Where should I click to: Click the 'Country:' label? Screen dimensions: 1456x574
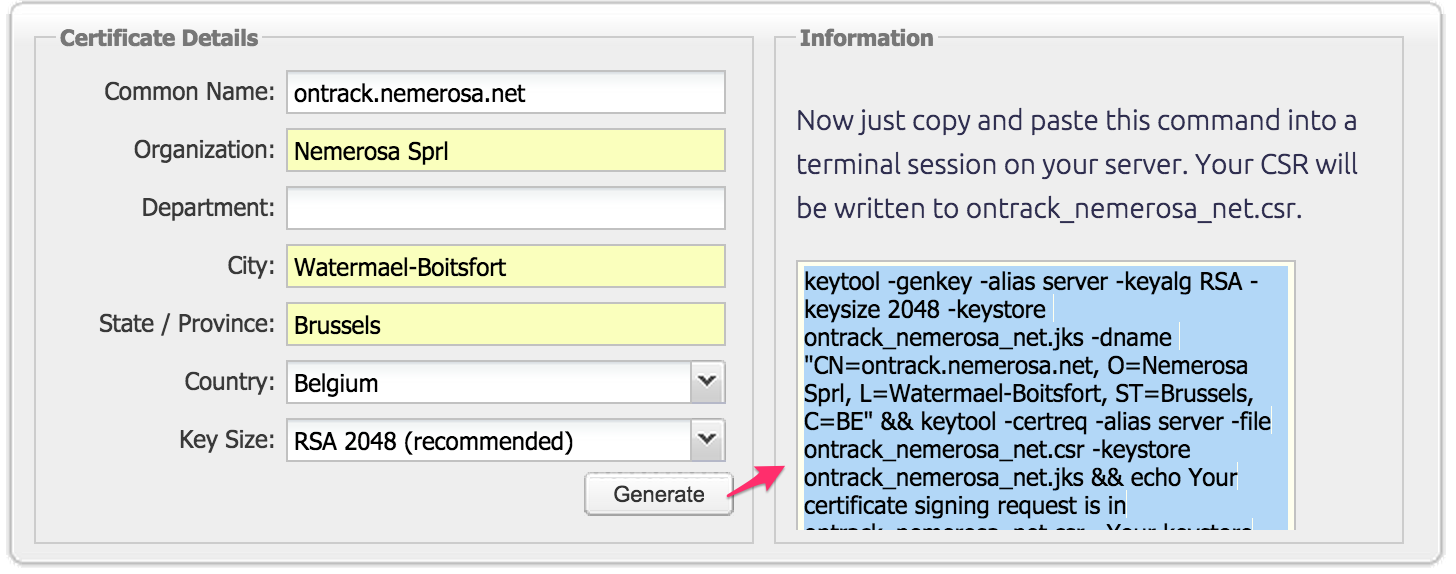point(229,382)
